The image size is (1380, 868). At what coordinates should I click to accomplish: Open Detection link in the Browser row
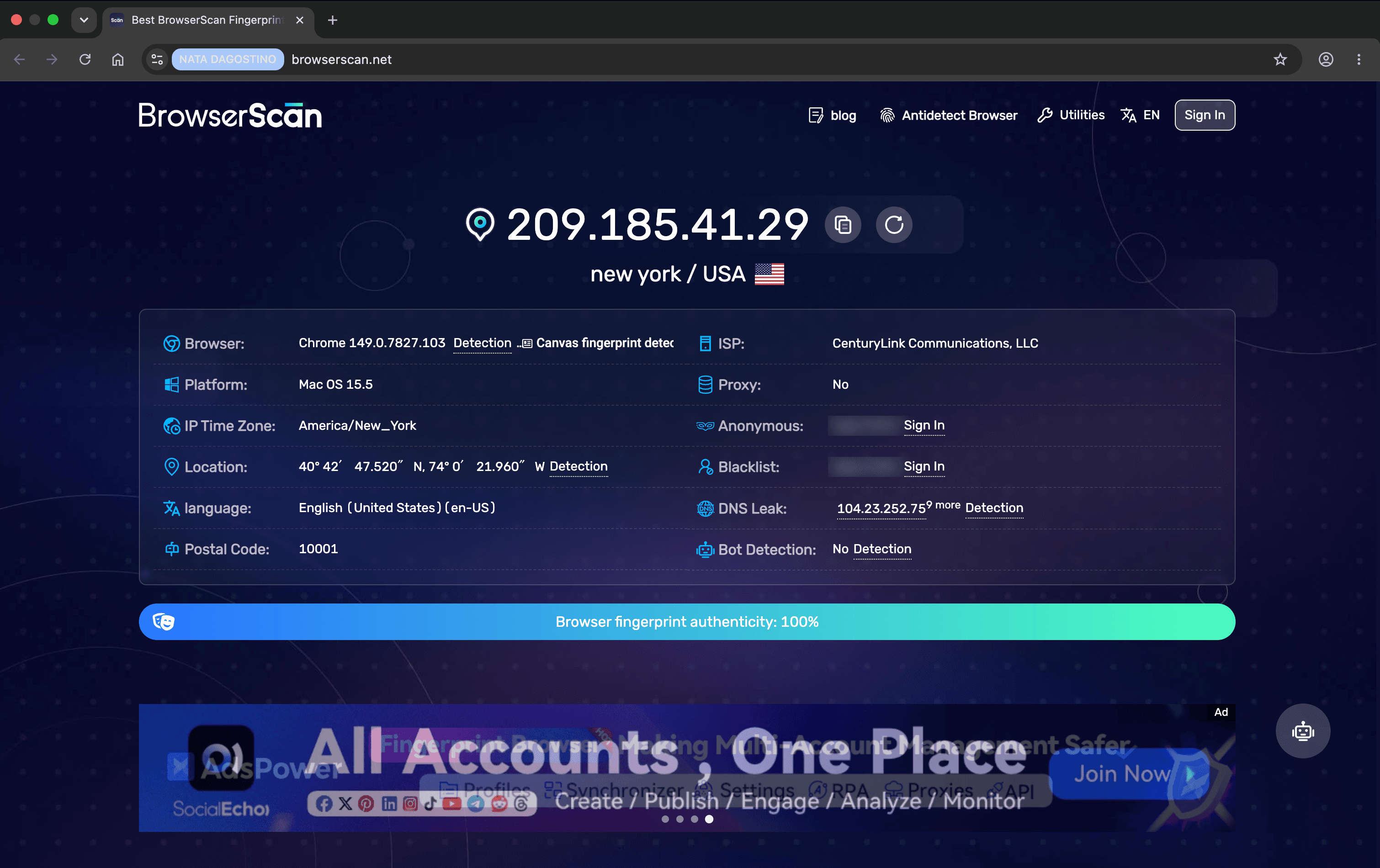click(x=482, y=343)
